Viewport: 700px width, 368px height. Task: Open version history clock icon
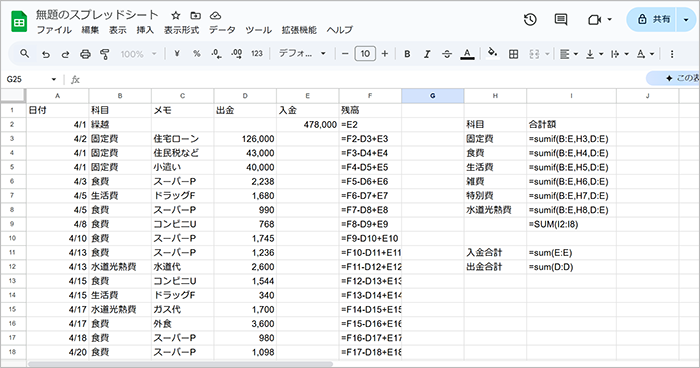click(530, 20)
